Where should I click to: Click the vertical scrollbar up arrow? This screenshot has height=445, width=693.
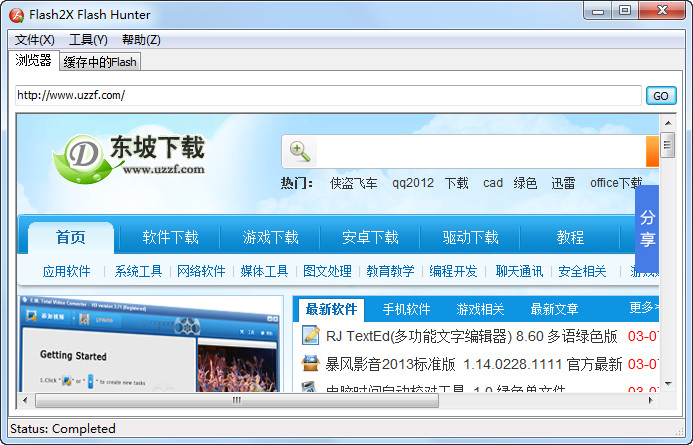[x=668, y=123]
